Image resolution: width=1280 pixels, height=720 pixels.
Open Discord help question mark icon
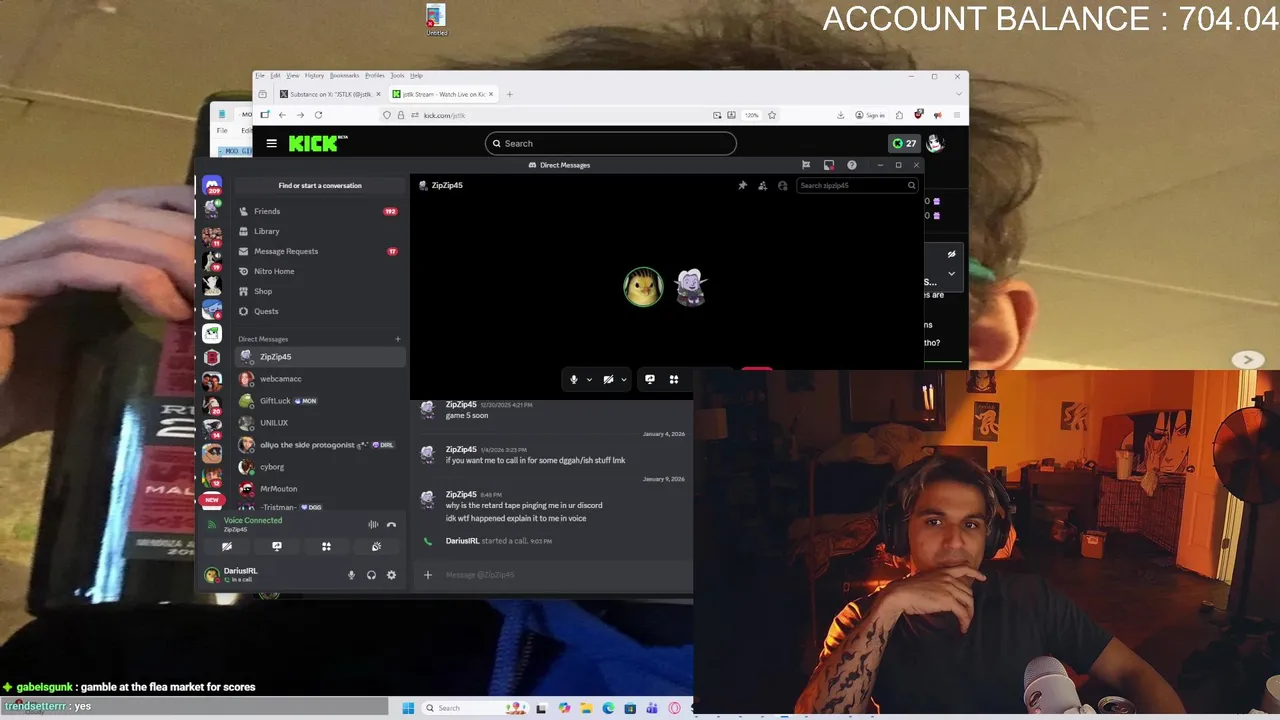(x=852, y=165)
